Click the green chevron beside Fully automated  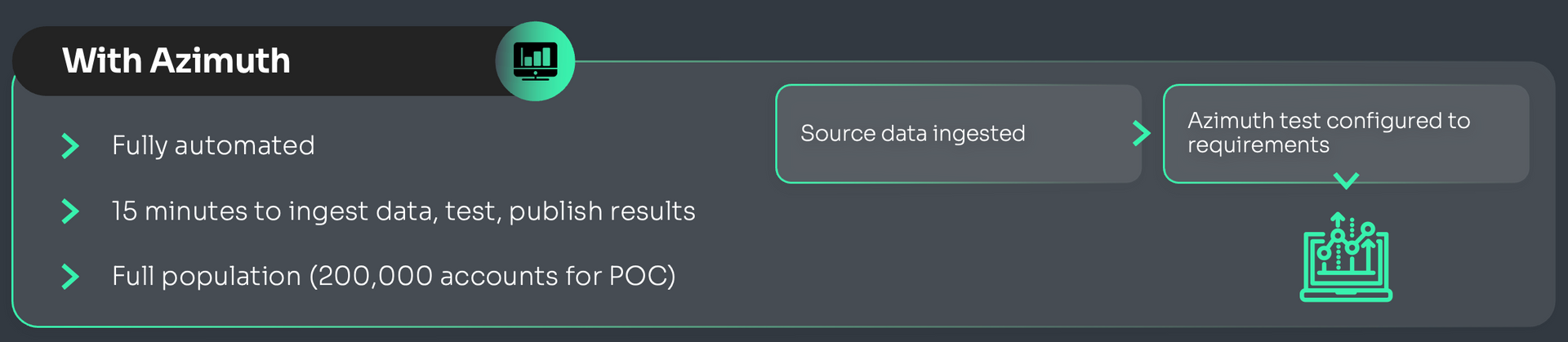70,146
